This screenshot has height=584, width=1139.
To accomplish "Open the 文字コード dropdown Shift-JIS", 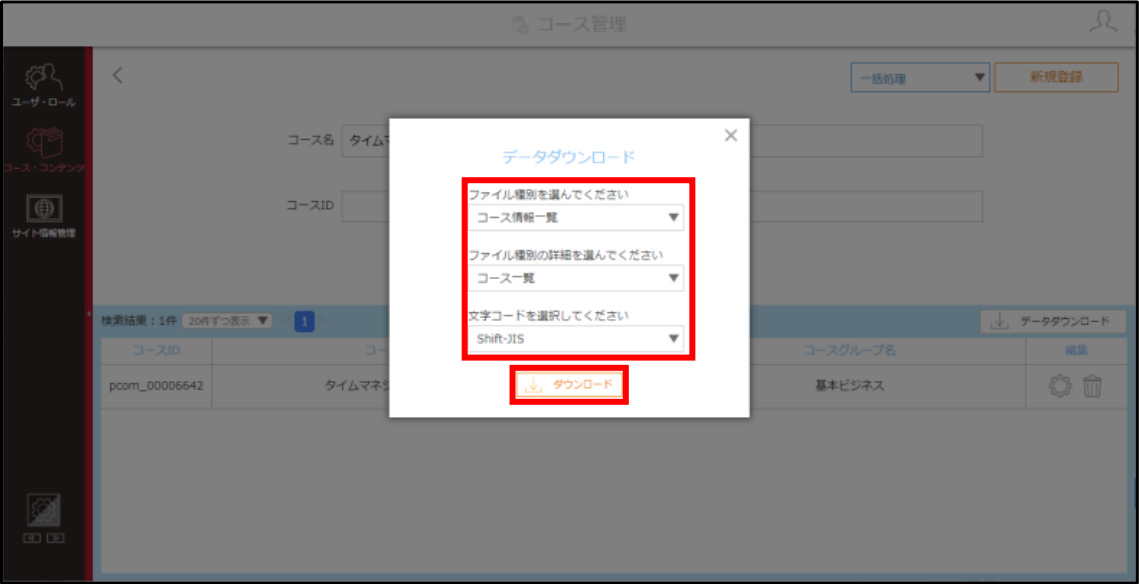I will pyautogui.click(x=576, y=338).
